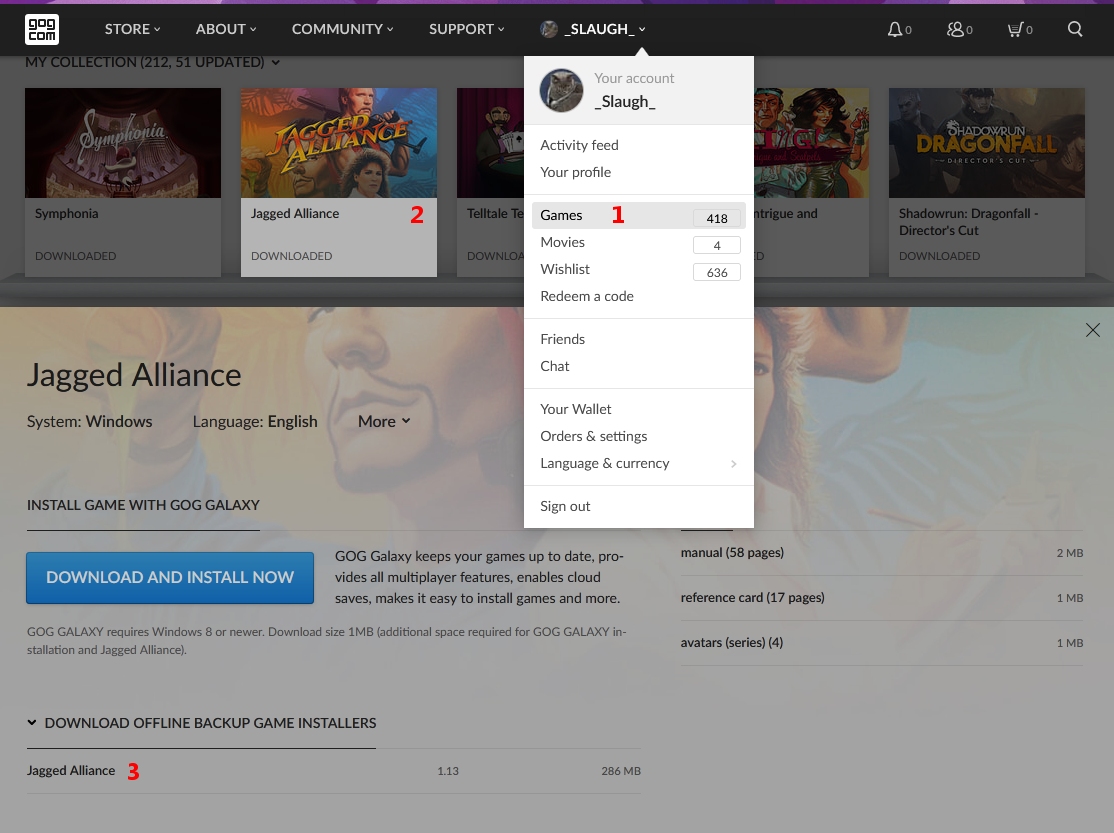Open Your Wallet
The width and height of the screenshot is (1114, 833).
tap(575, 409)
